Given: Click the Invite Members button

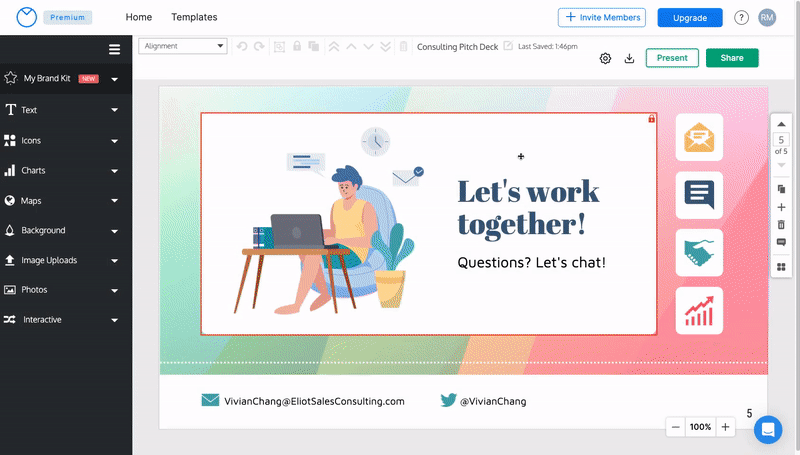Looking at the screenshot, I should pyautogui.click(x=602, y=18).
